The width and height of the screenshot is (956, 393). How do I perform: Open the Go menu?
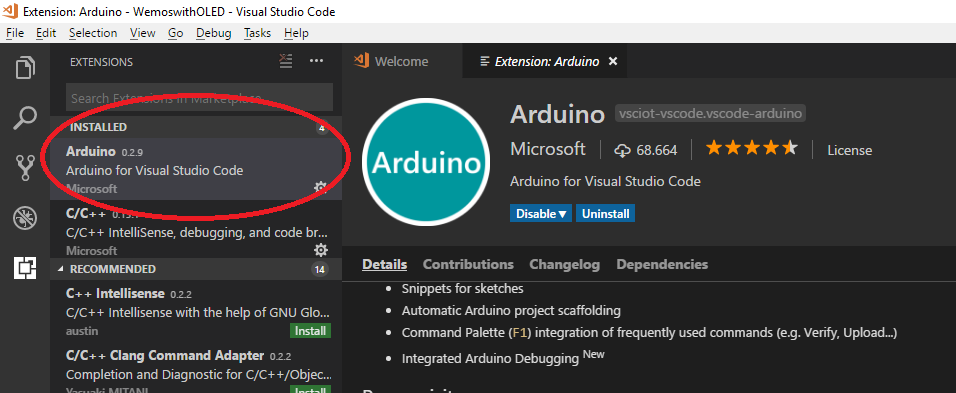[176, 33]
